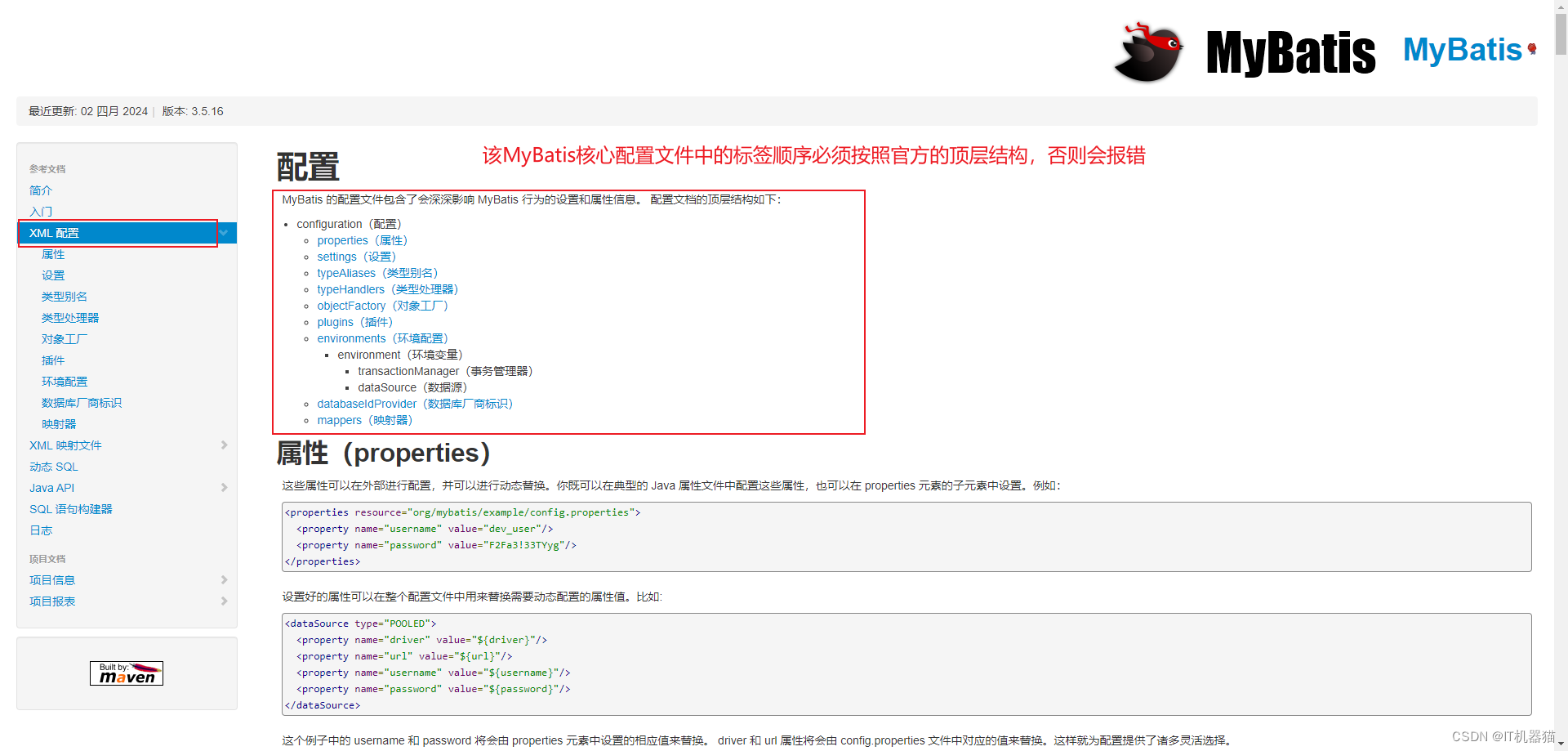The width and height of the screenshot is (1568, 751).
Task: Open 数据库厂商标识 in the sidebar
Action: [82, 403]
